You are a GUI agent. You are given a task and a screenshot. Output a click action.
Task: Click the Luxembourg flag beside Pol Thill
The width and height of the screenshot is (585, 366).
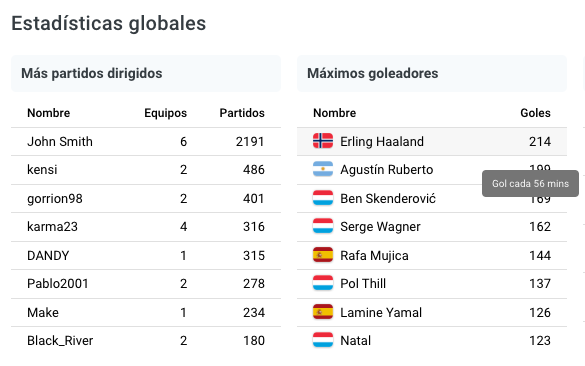(x=323, y=284)
